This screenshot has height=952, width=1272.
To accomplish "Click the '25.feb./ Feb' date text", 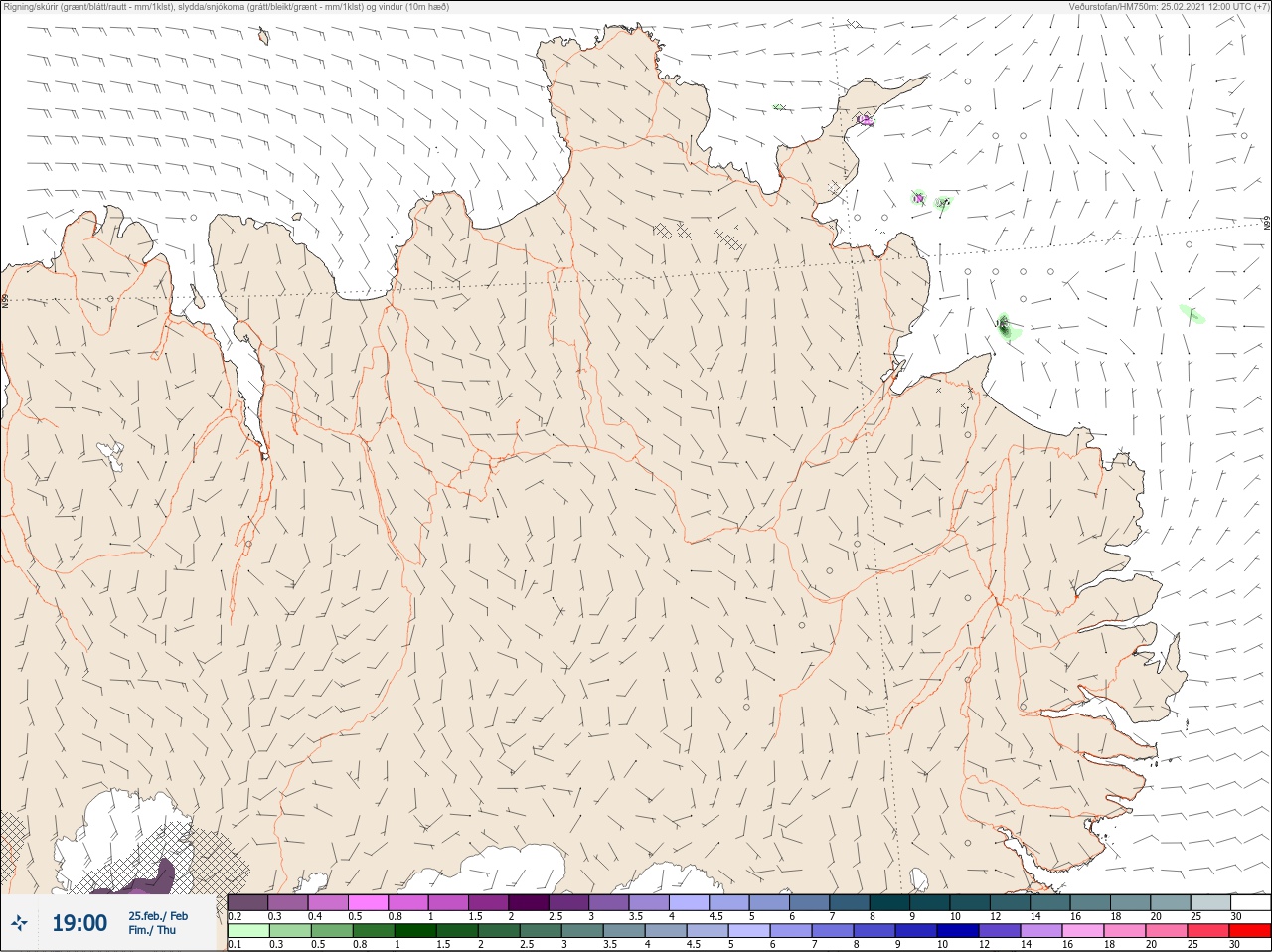I will (x=157, y=916).
